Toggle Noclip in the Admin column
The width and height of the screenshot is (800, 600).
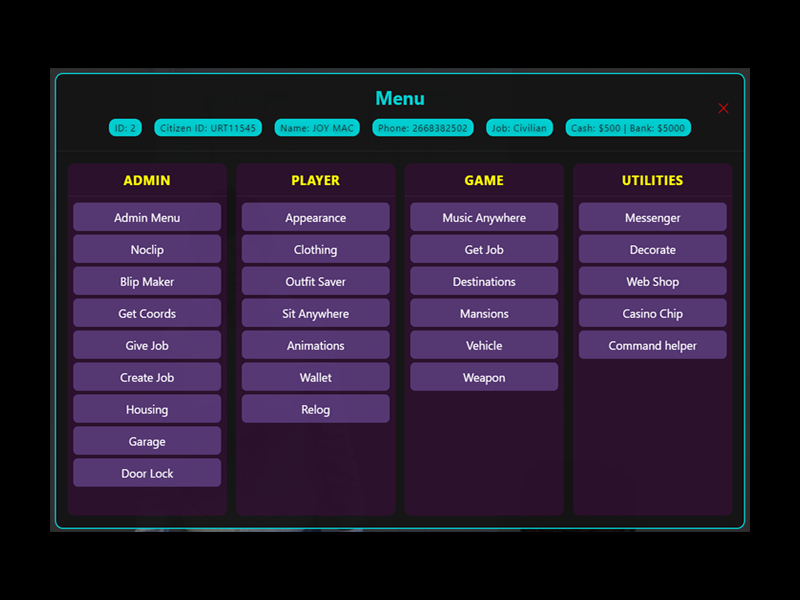pos(147,250)
